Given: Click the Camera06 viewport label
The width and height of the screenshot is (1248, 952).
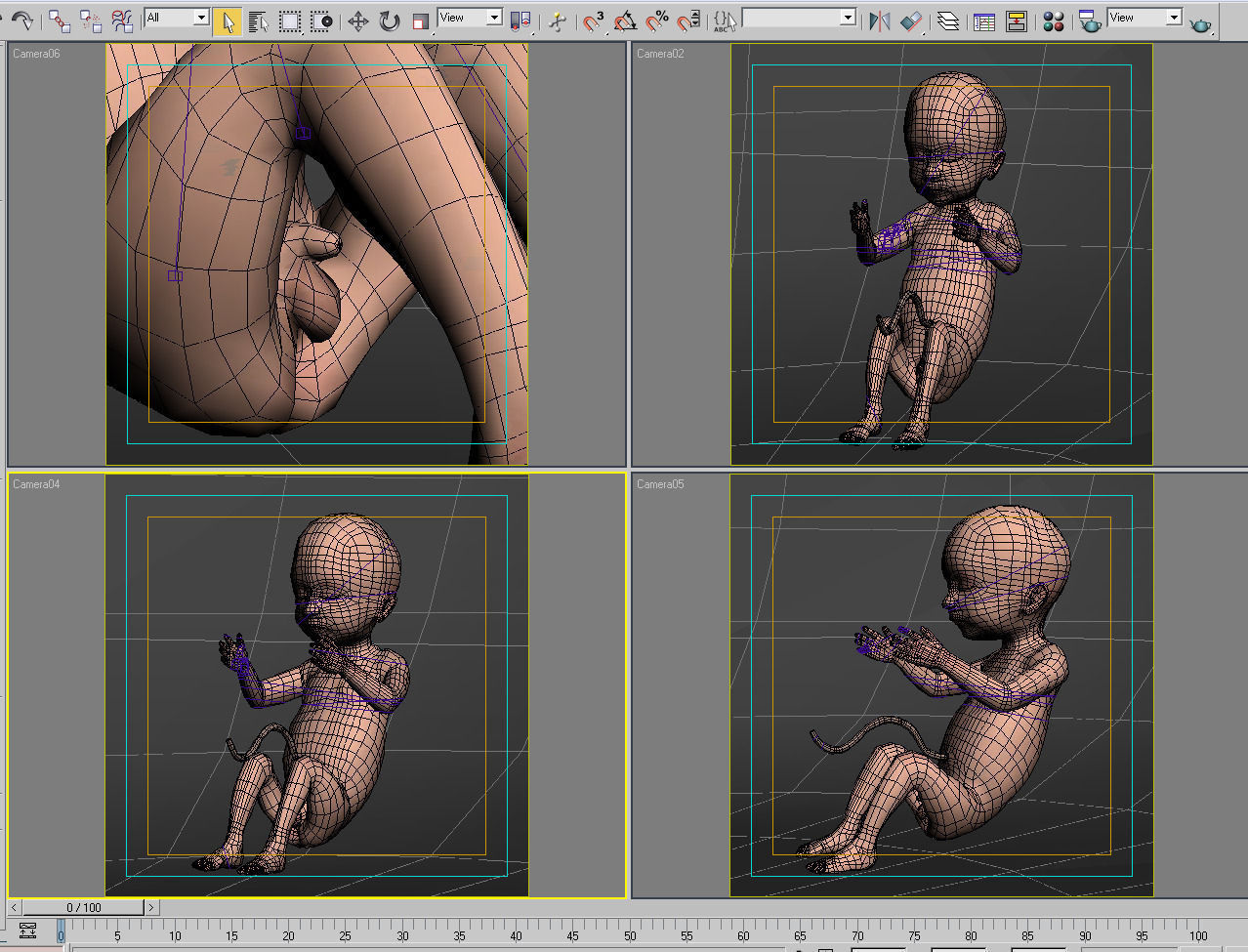Looking at the screenshot, I should [x=36, y=54].
